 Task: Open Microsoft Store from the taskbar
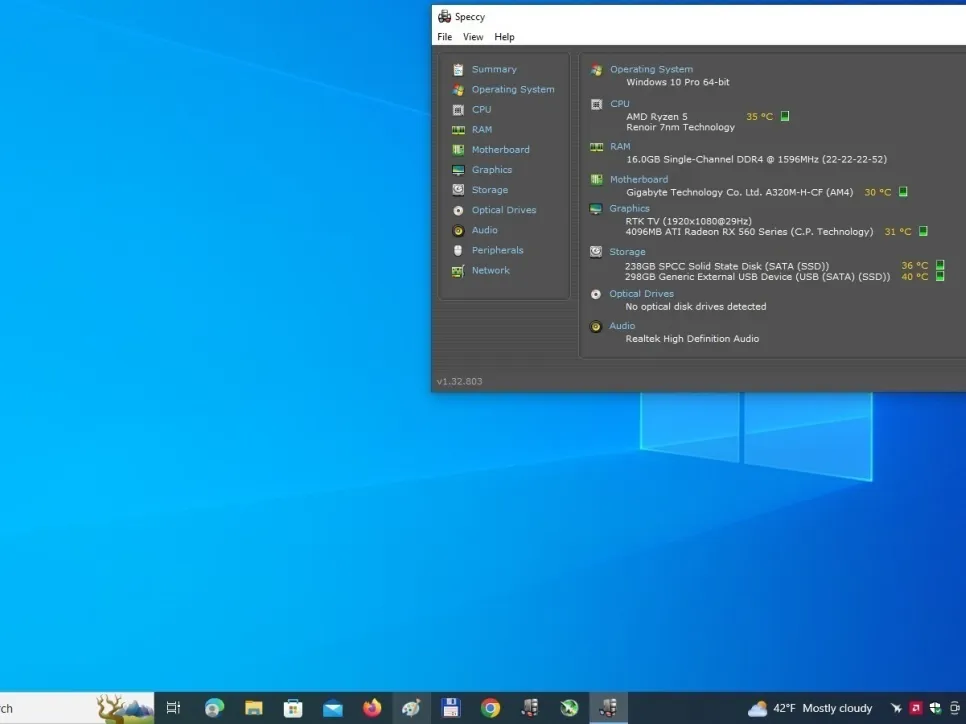tap(293, 708)
